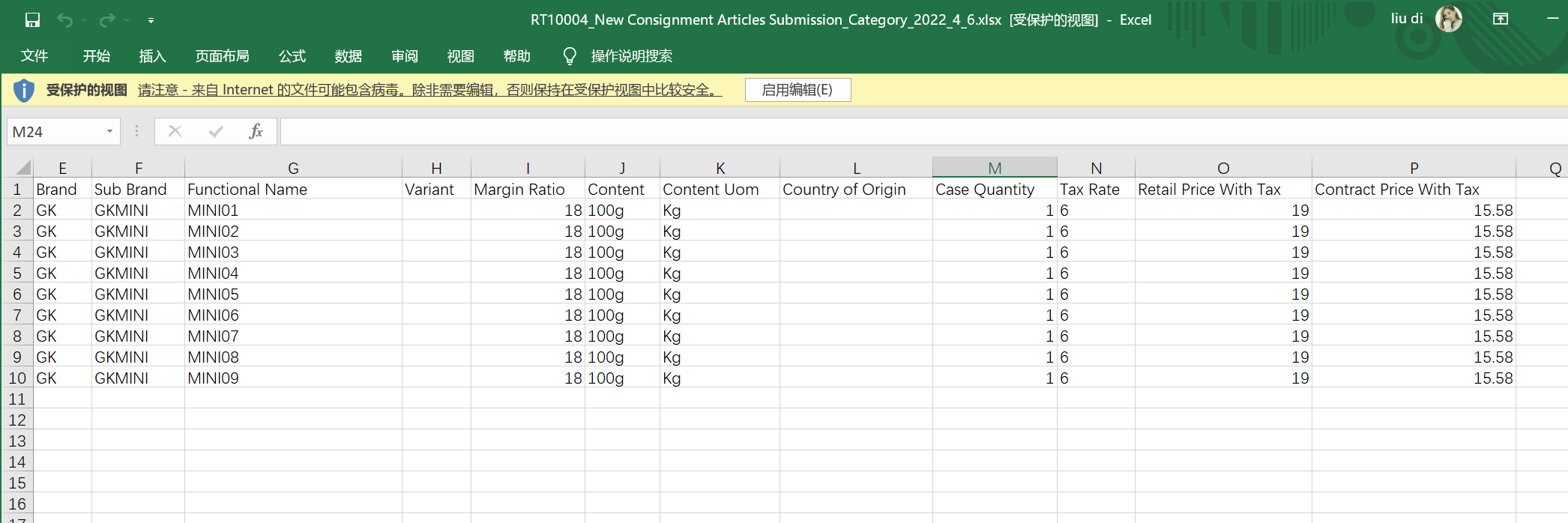Click the Undo arrow icon

tap(65, 20)
